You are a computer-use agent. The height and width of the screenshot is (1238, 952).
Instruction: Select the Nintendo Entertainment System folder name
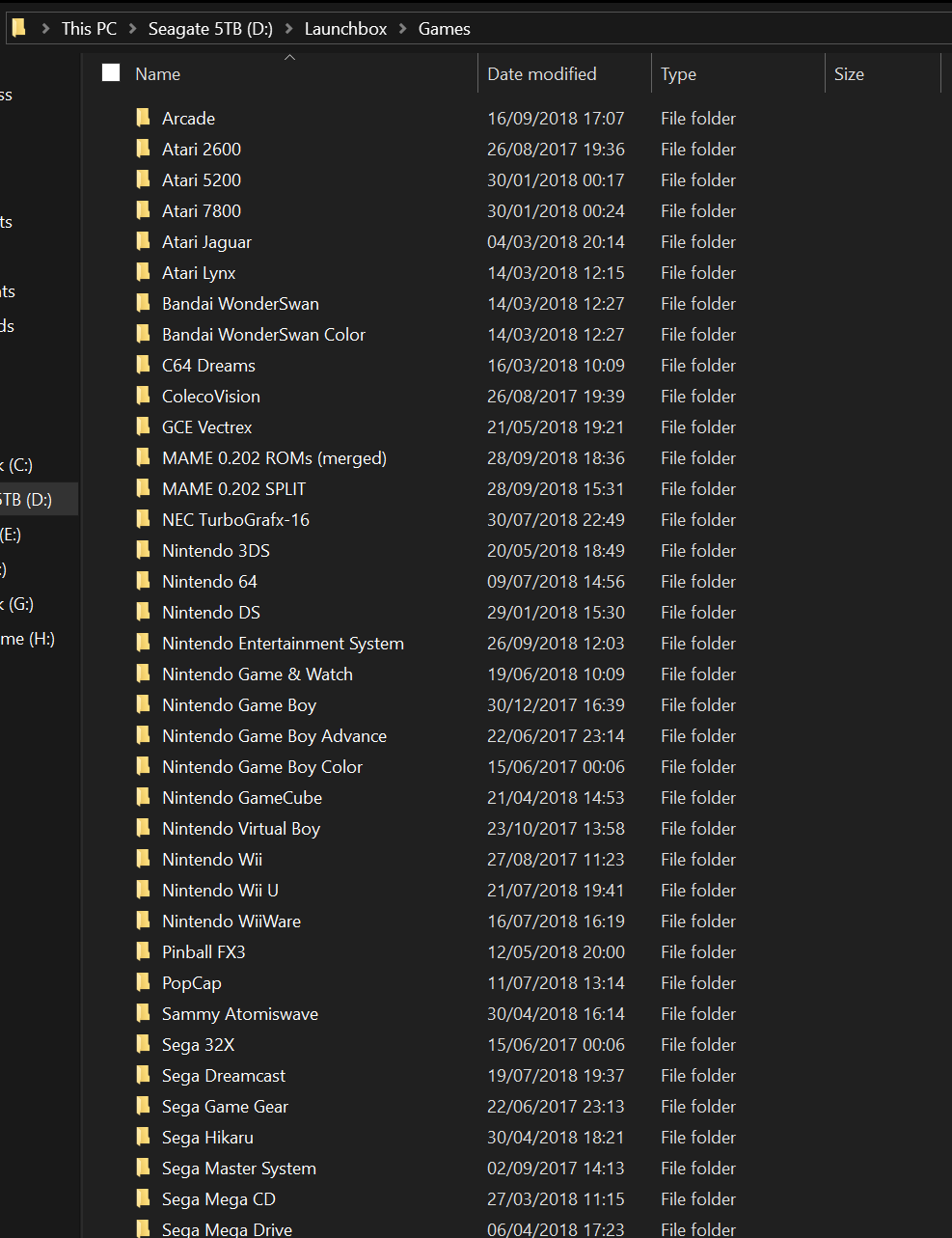(283, 644)
